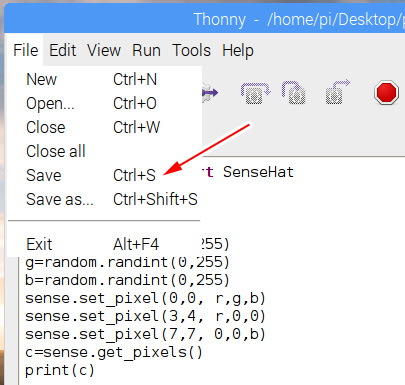Screen dimensions: 405x385
Task: Open the Run menu
Action: (x=146, y=50)
